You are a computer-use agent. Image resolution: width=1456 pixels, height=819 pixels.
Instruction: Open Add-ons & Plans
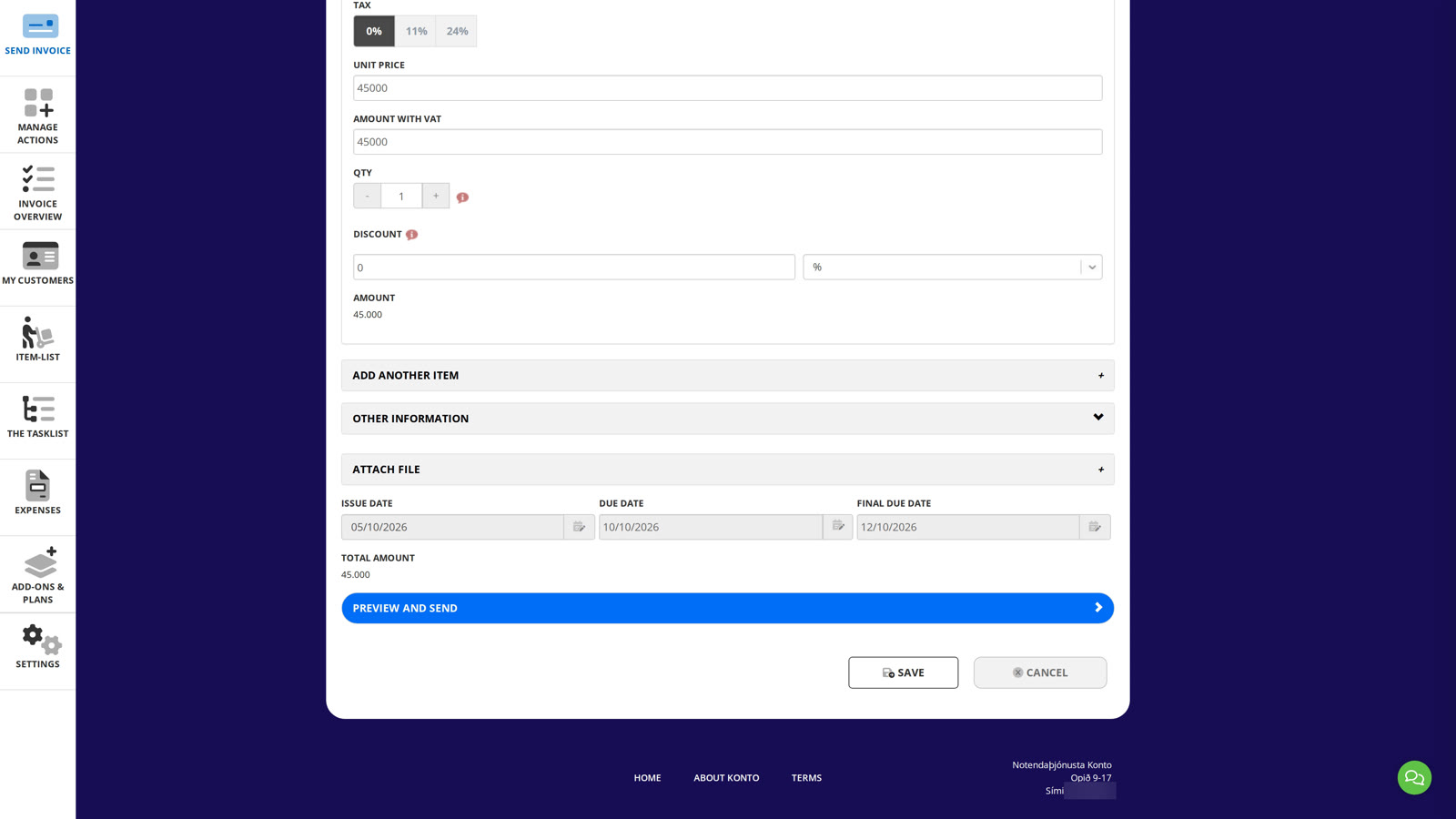click(37, 574)
